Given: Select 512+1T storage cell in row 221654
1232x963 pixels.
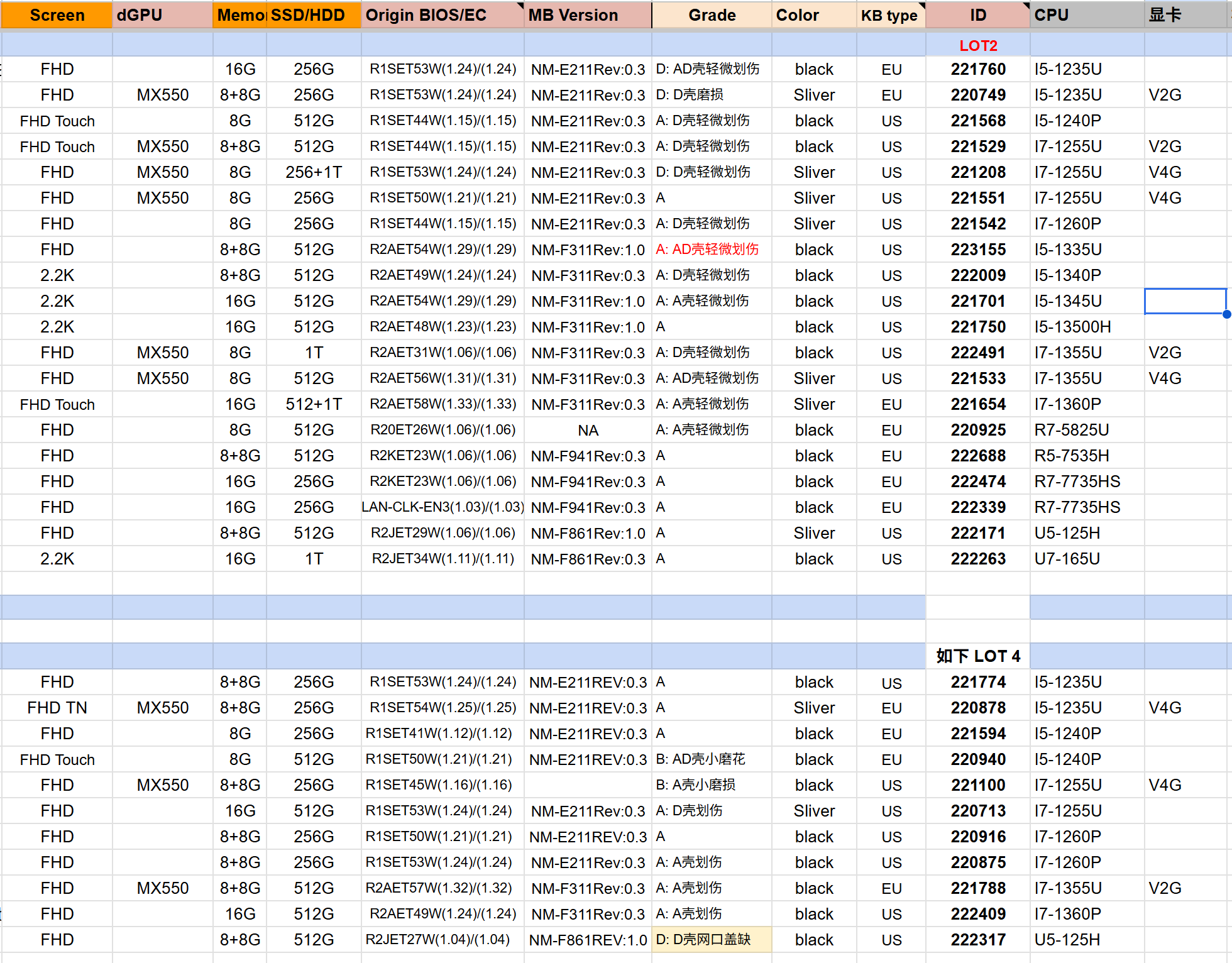Looking at the screenshot, I should coord(314,404).
